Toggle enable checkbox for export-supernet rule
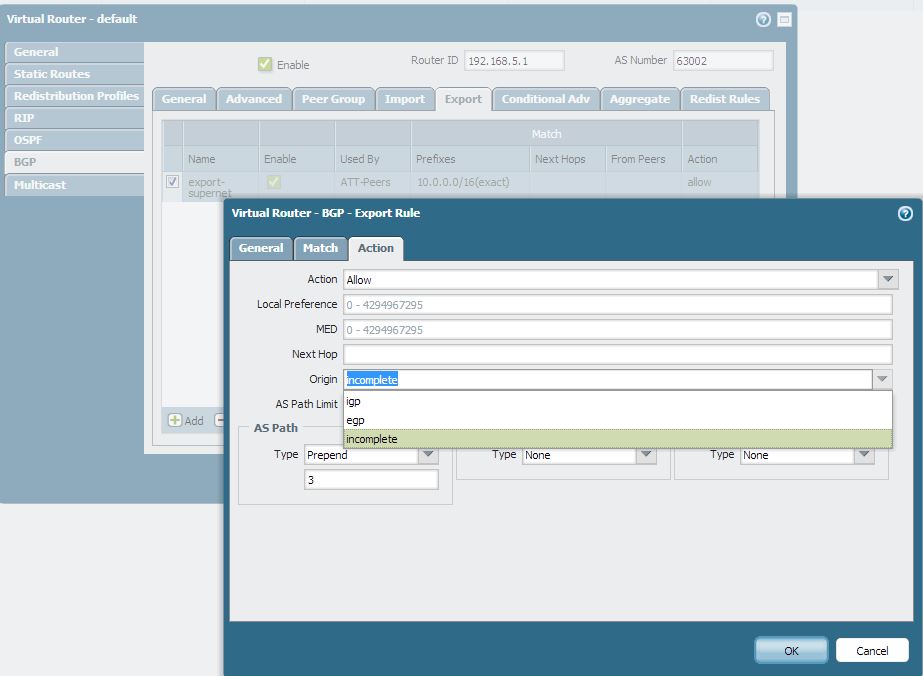 274,182
